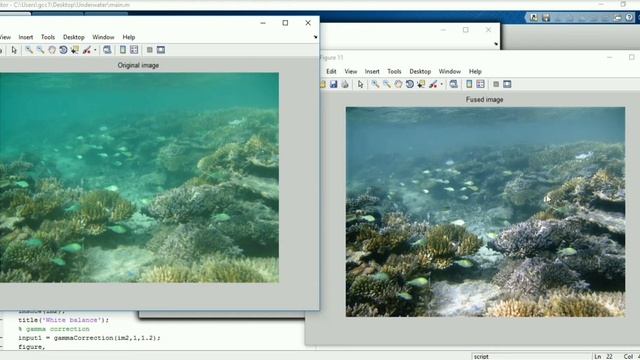
Task: Click 'Original image' title text
Action: 138,65
